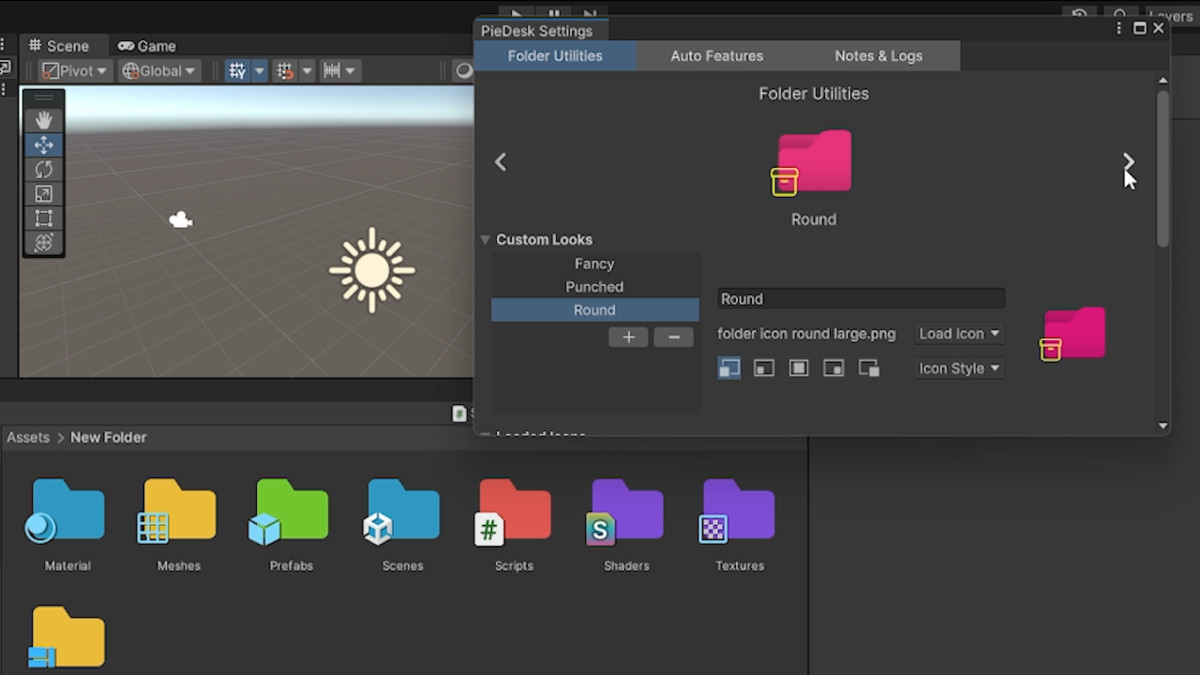Open the Load Icon dropdown
Screen dimensions: 1200x675
click(x=959, y=334)
